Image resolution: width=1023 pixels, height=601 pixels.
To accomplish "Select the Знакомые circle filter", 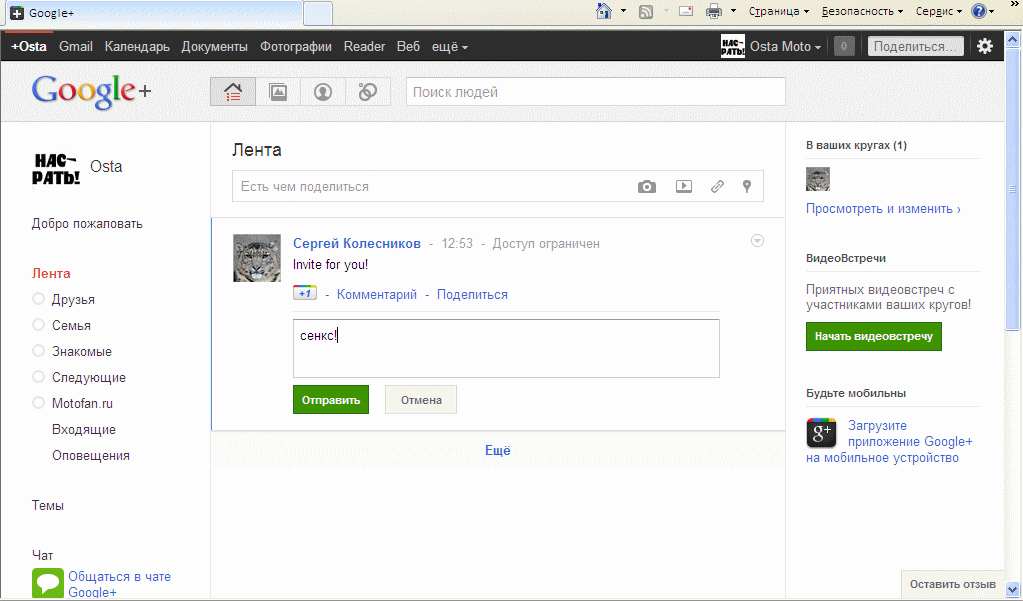I will pyautogui.click(x=38, y=351).
